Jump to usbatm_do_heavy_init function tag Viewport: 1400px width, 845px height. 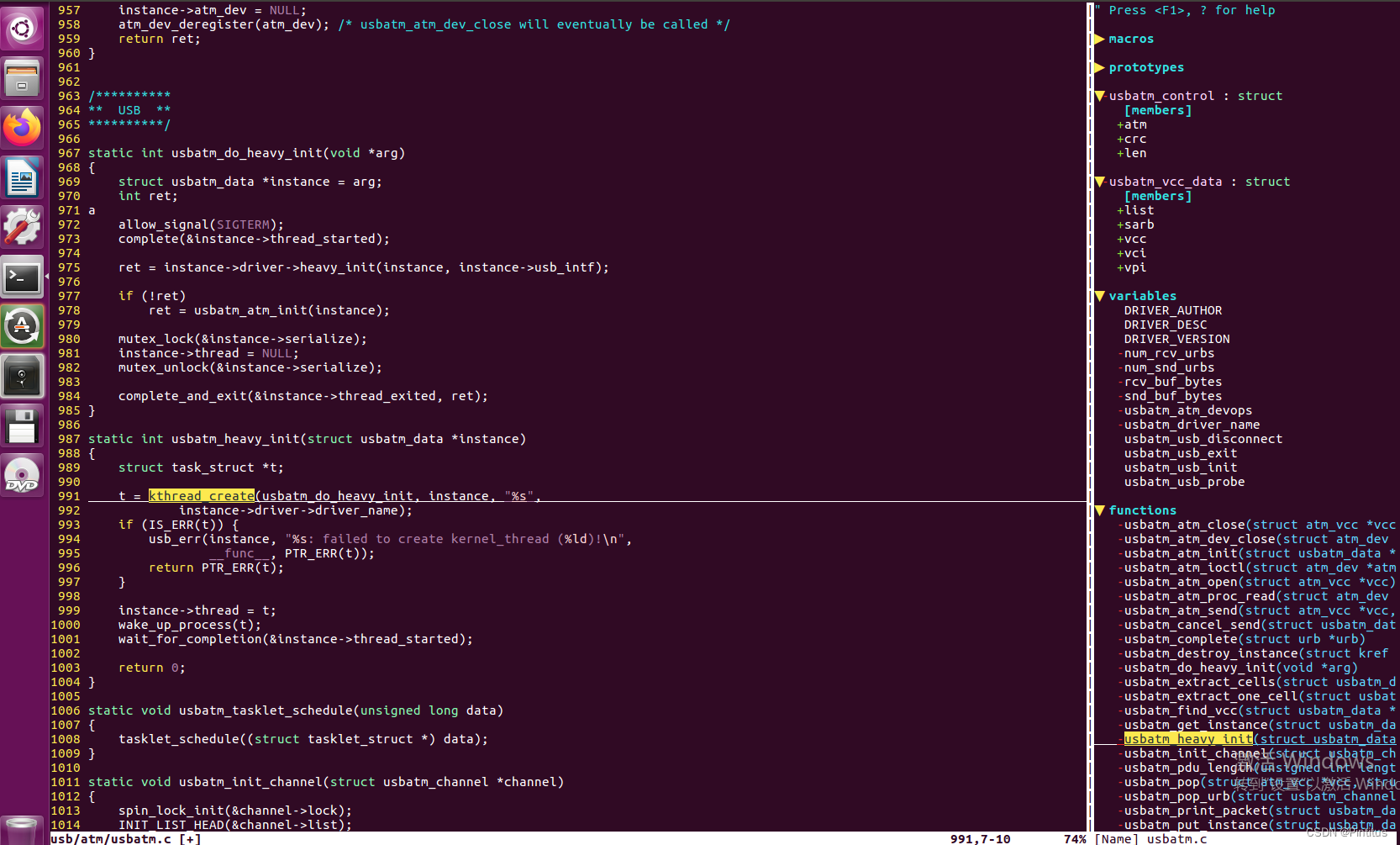[1200, 668]
